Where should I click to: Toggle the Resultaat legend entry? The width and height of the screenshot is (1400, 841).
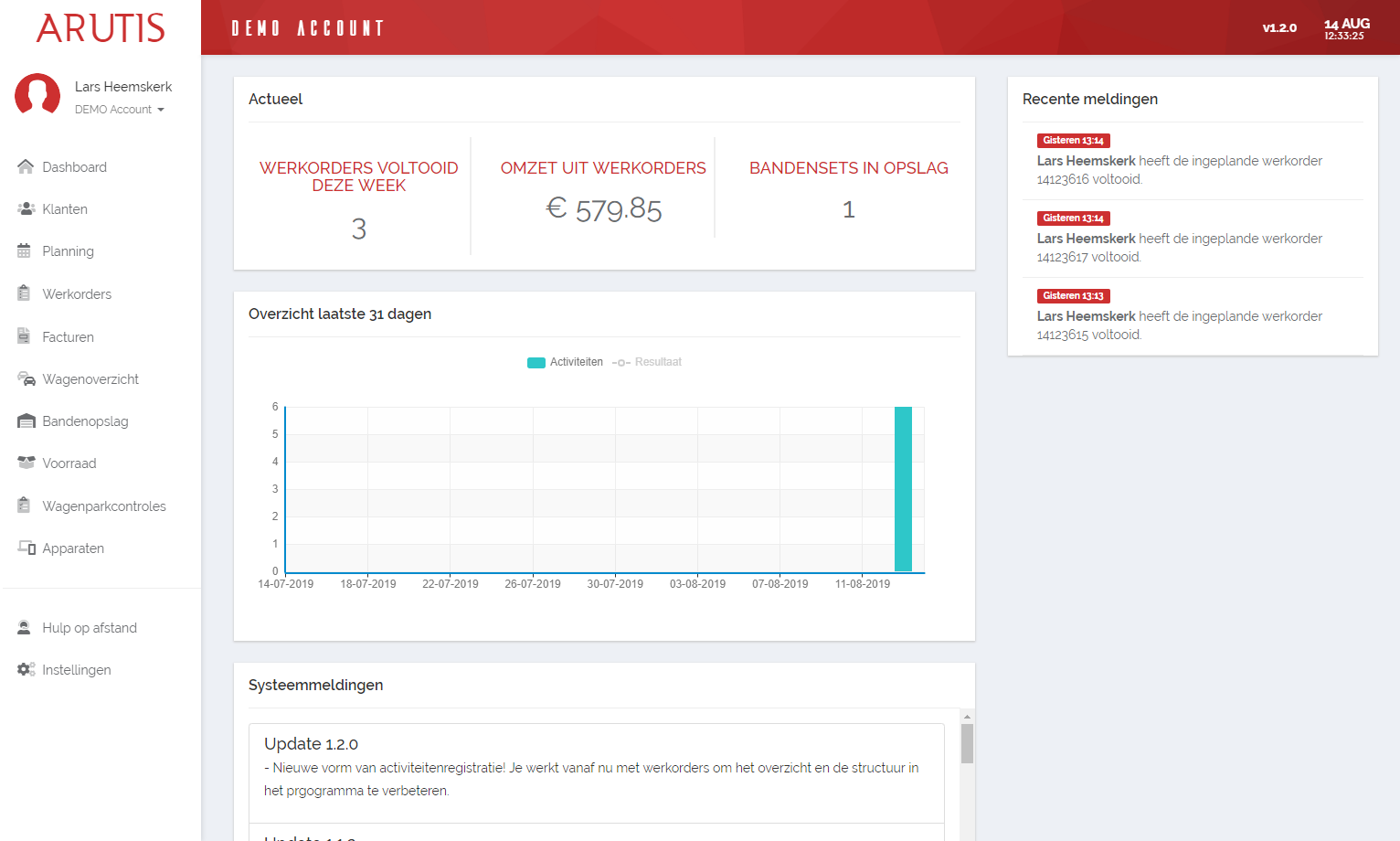pyautogui.click(x=647, y=362)
